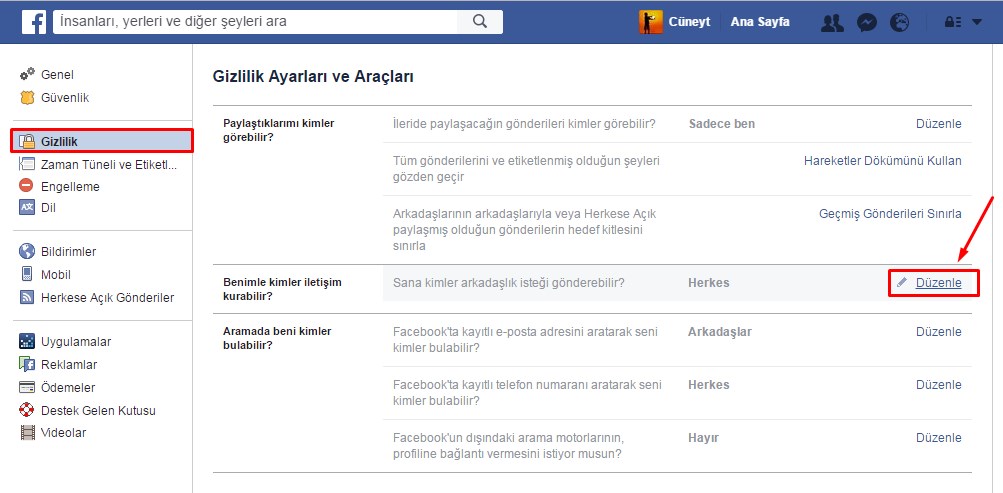Viewport: 1003px width, 493px height.
Task: Click Hareketler Dökümünü Kullan link
Action: point(882,160)
